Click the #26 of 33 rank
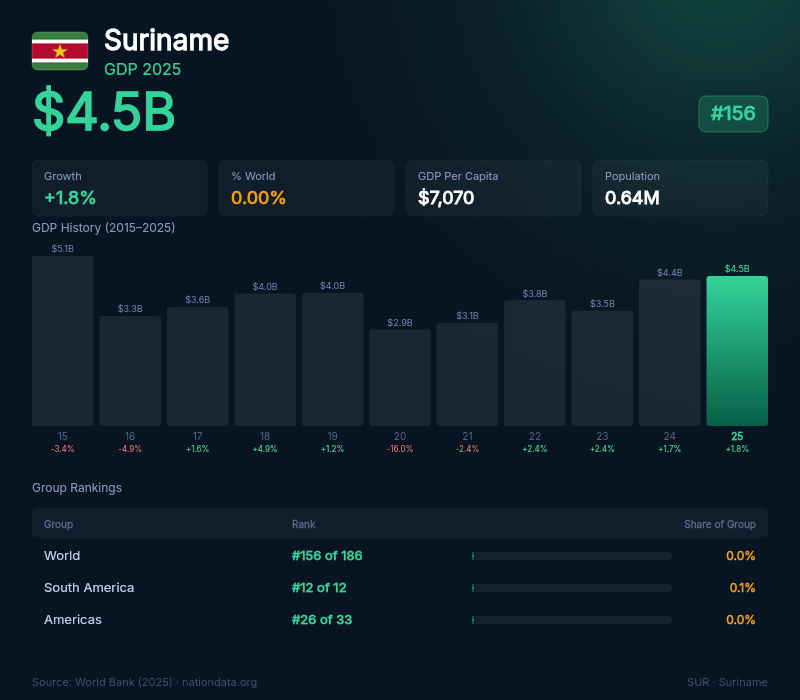Image resolution: width=800 pixels, height=700 pixels. (322, 620)
